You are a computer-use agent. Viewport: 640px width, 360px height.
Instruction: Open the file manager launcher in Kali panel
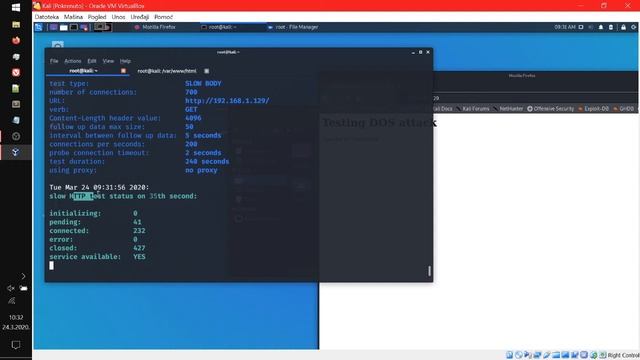click(64, 27)
